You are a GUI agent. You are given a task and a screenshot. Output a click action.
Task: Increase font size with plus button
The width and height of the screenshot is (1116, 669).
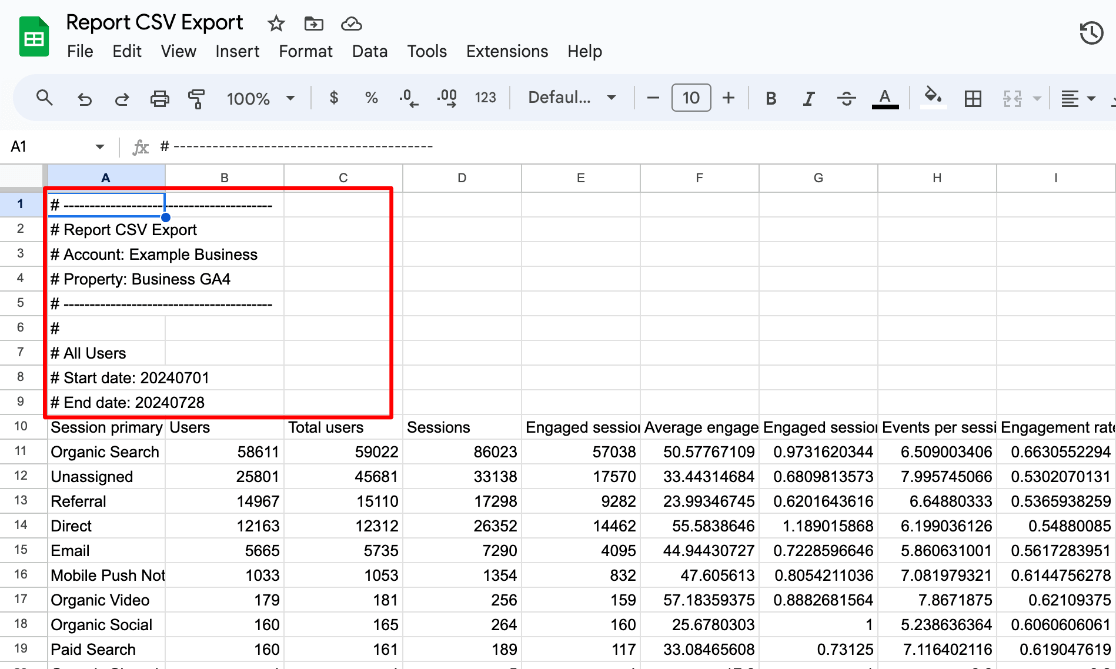727,98
